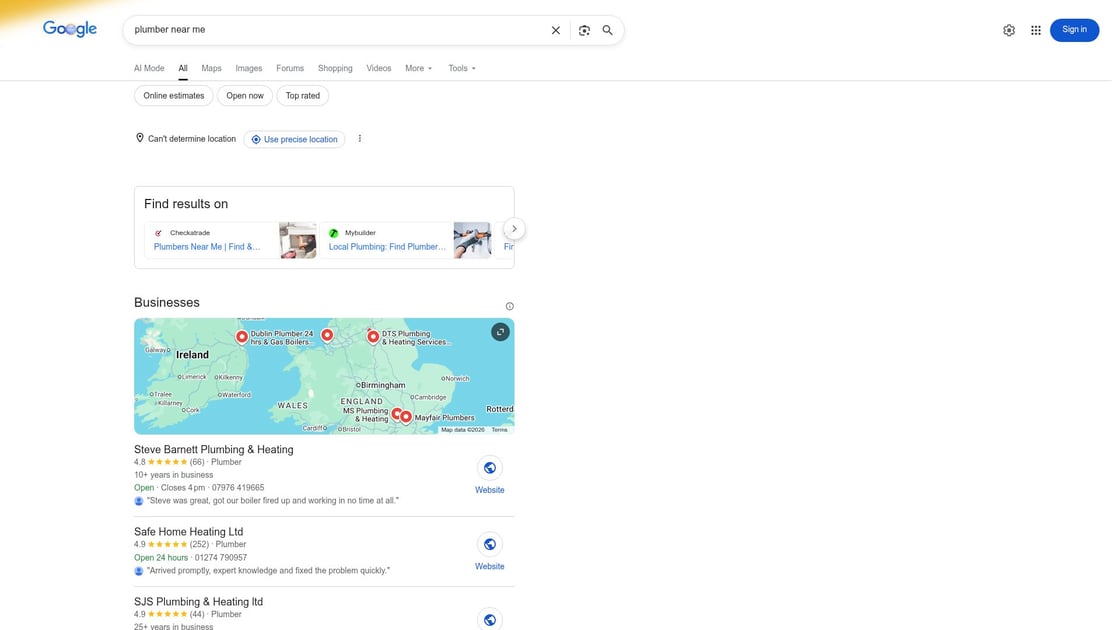This screenshot has width=1120, height=630.
Task: Click the map Terms link
Action: click(499, 429)
